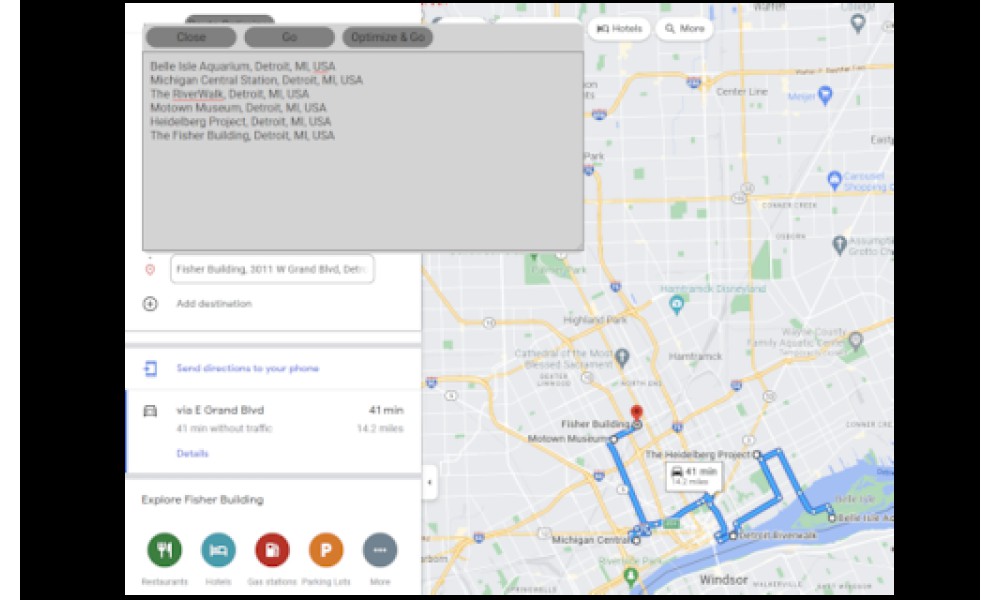Click the Carousel Shopping pin on the map
Viewport: 1000px width, 600px height.
tap(835, 180)
